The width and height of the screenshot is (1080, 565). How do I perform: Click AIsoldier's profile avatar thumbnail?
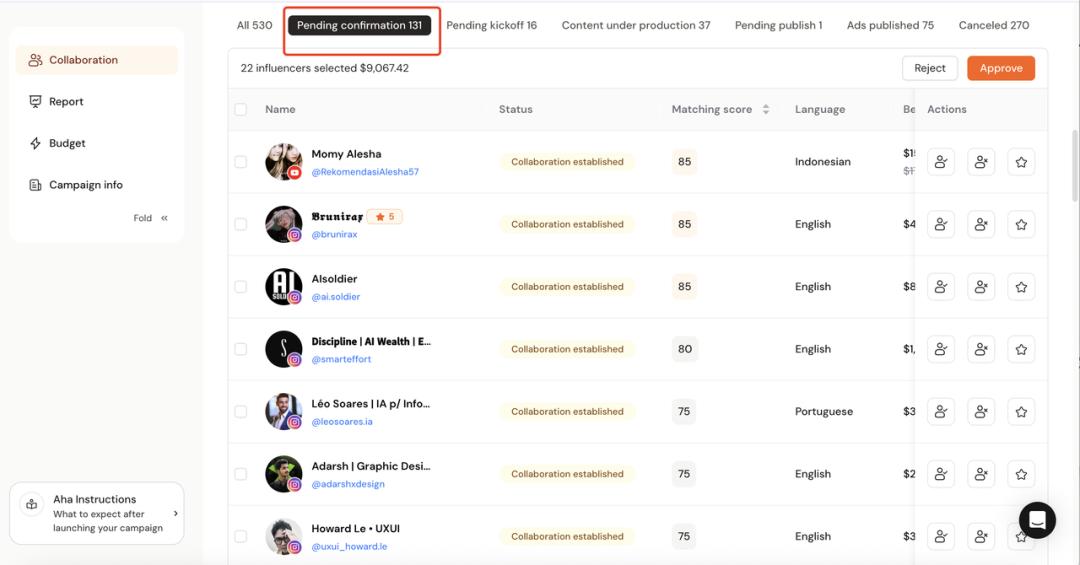[x=283, y=287]
